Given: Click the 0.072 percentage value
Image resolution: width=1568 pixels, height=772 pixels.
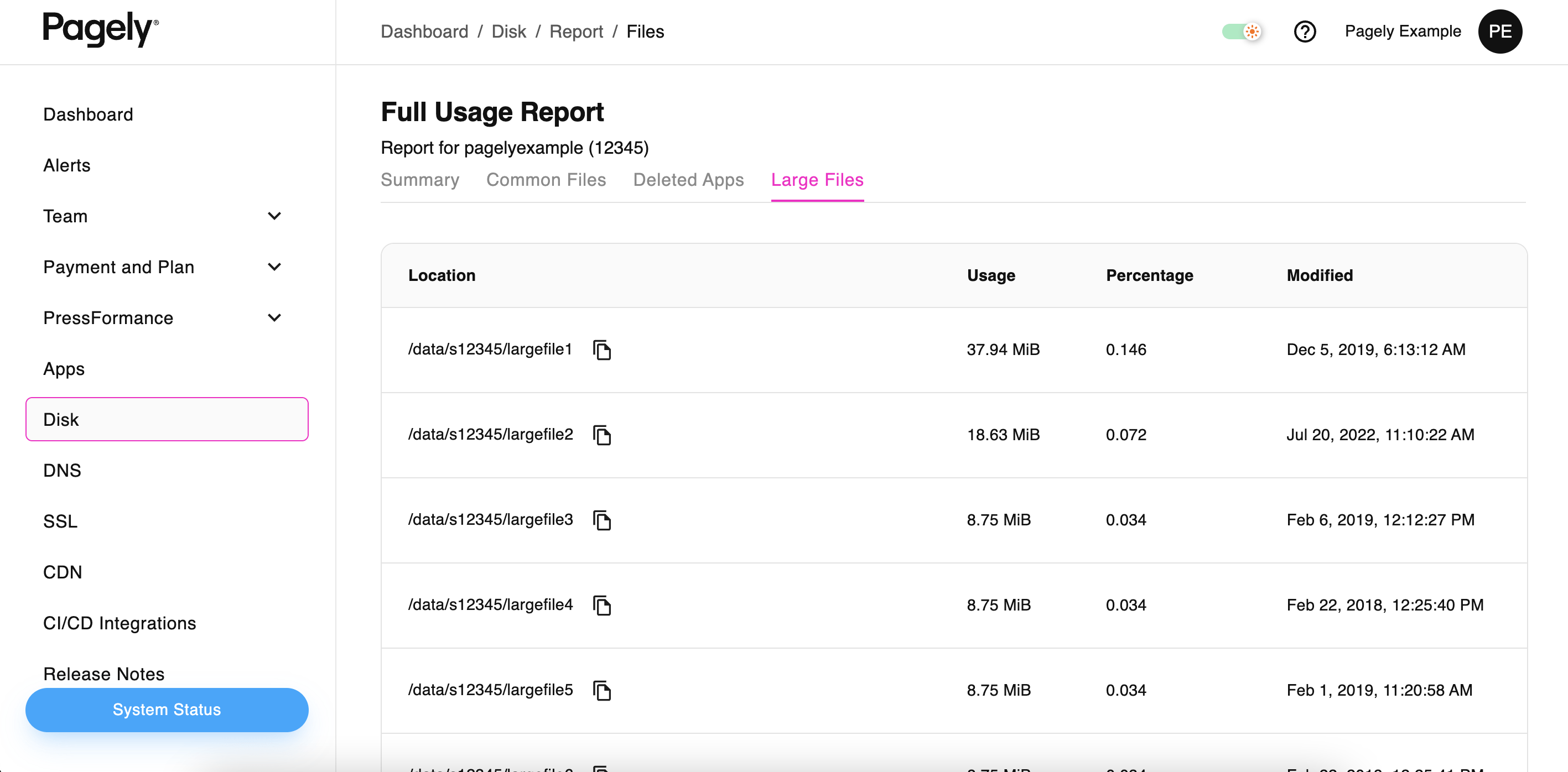Looking at the screenshot, I should (1126, 435).
